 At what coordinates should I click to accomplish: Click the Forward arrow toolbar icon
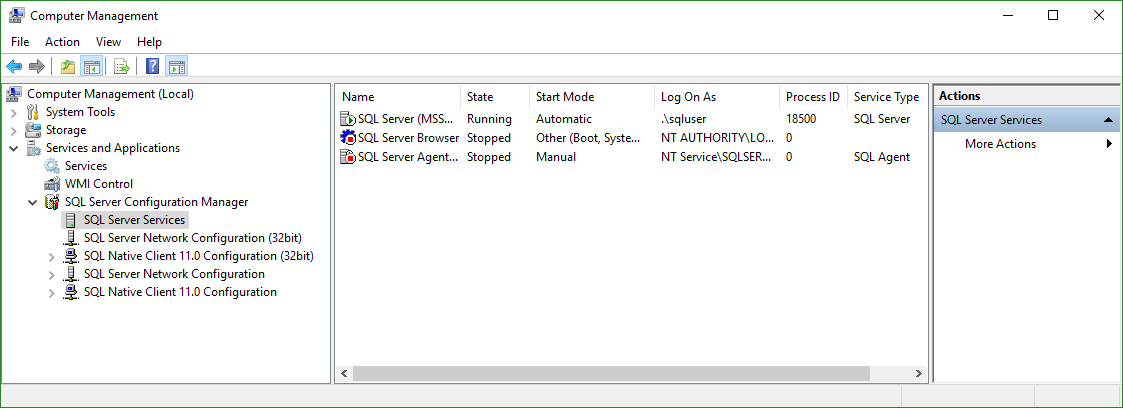coord(37,67)
